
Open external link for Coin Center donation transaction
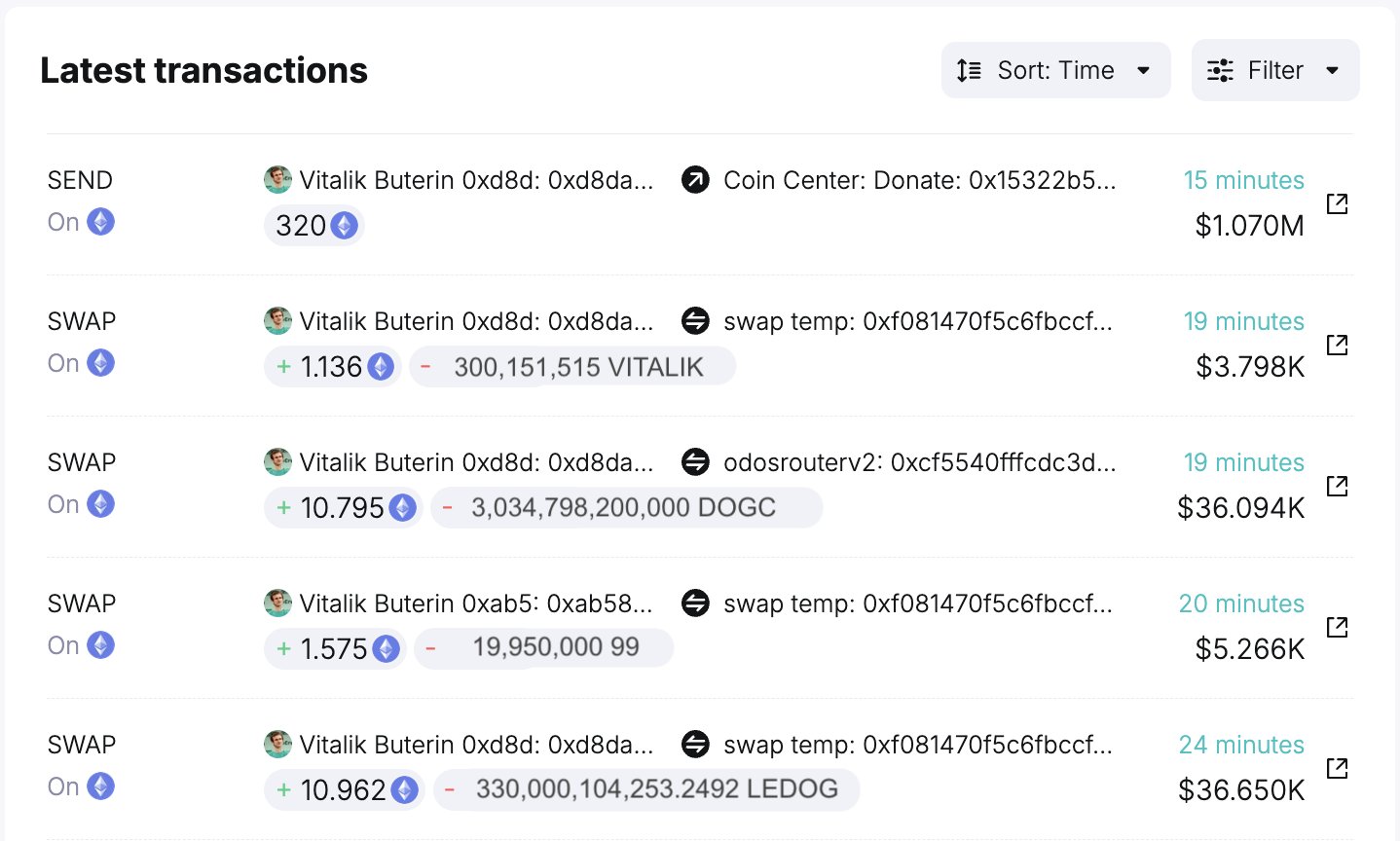pos(1337,203)
